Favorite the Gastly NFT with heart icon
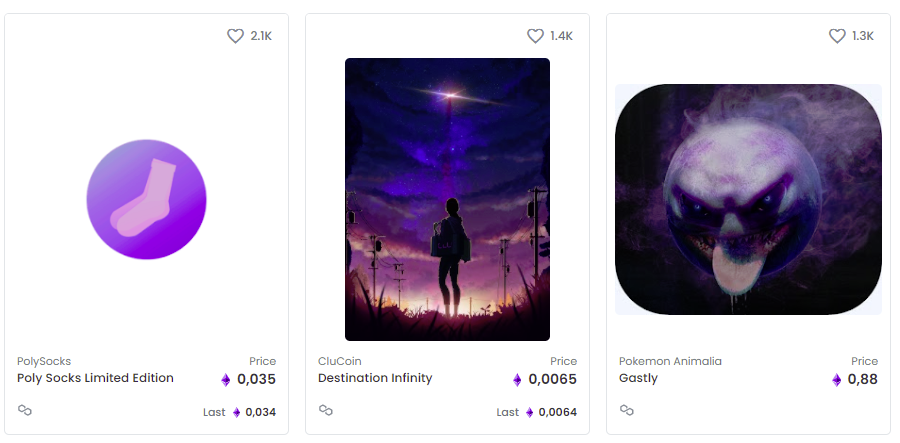This screenshot has height=443, width=900. [x=837, y=36]
